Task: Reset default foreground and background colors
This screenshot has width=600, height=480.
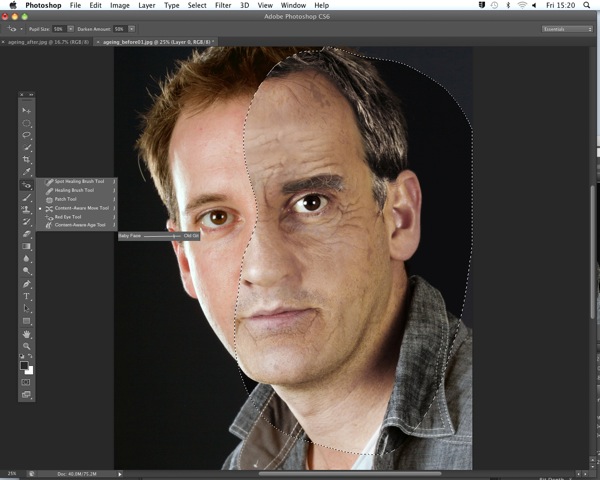Action: click(22, 356)
